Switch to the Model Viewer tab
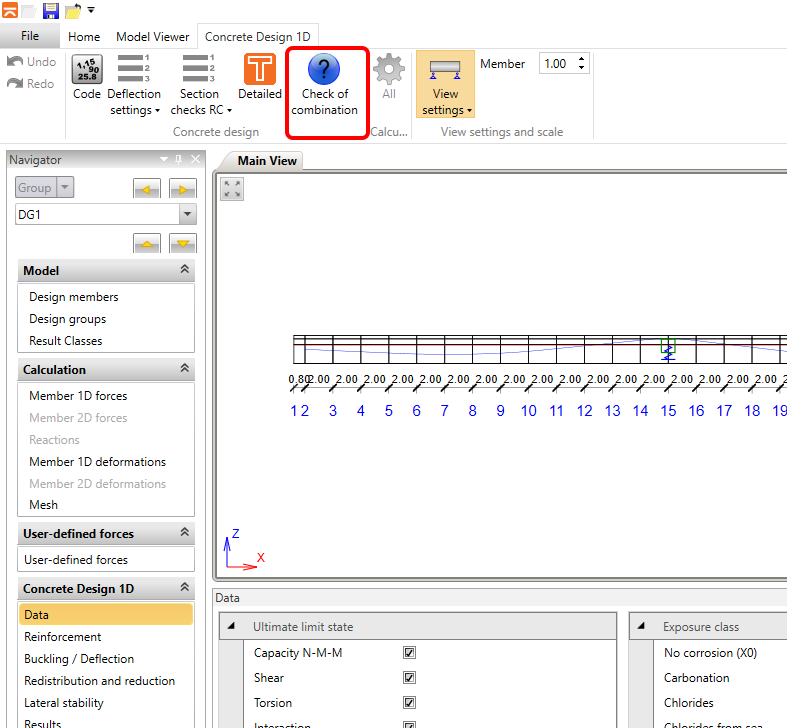The image size is (787, 728). 152,37
